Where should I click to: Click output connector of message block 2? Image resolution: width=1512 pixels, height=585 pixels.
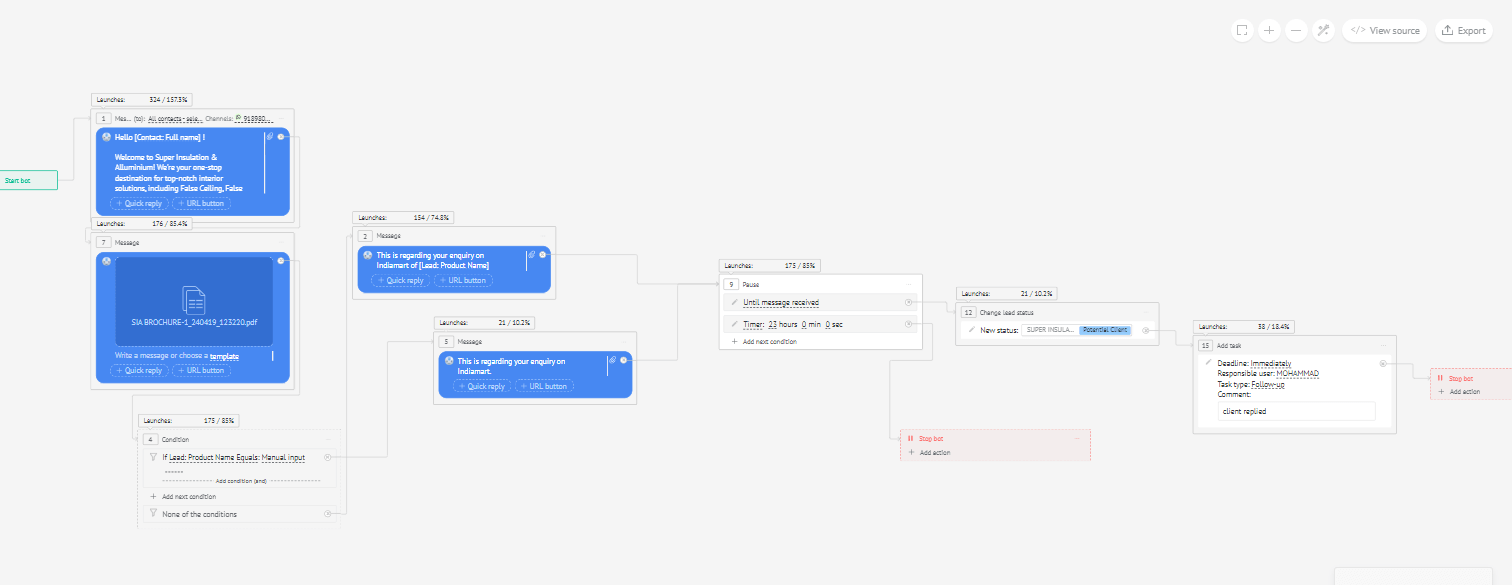(x=543, y=255)
